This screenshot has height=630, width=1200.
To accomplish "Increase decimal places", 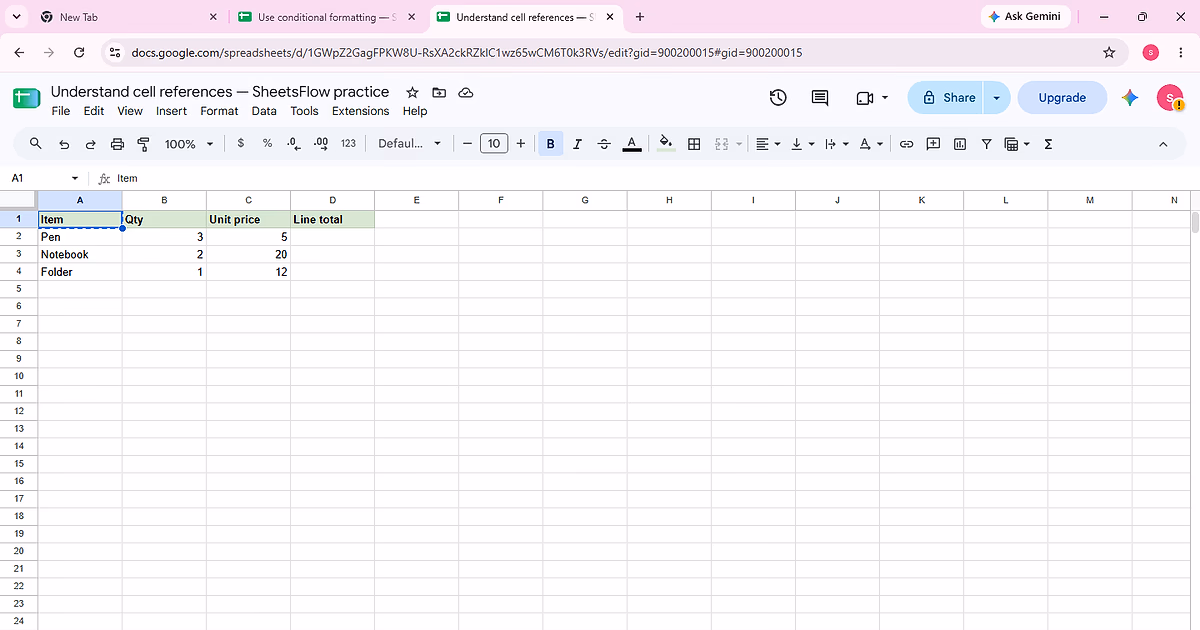I will click(x=320, y=144).
